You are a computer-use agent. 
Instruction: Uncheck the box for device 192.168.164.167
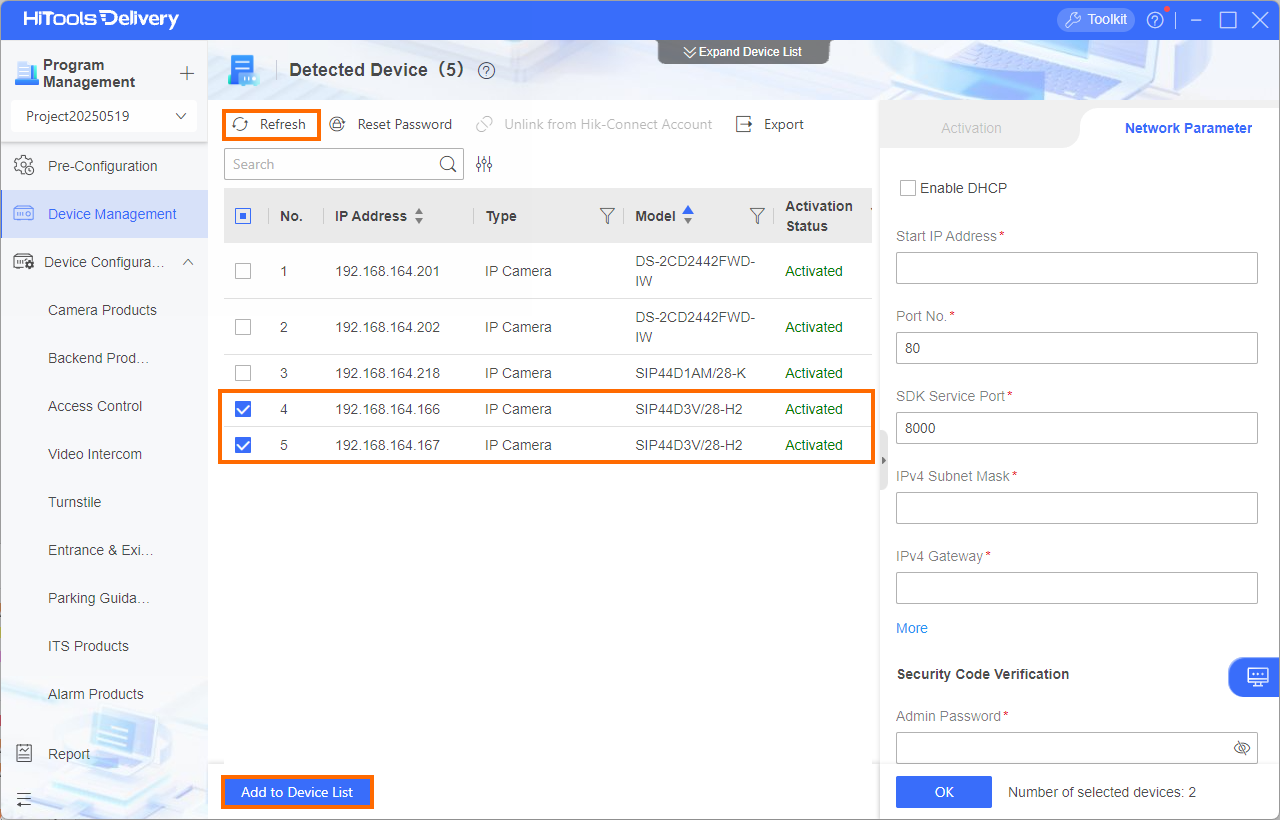click(x=243, y=445)
